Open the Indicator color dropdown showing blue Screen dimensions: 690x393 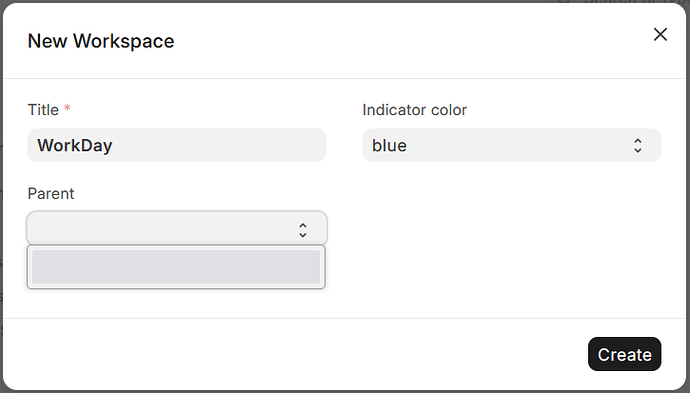512,145
